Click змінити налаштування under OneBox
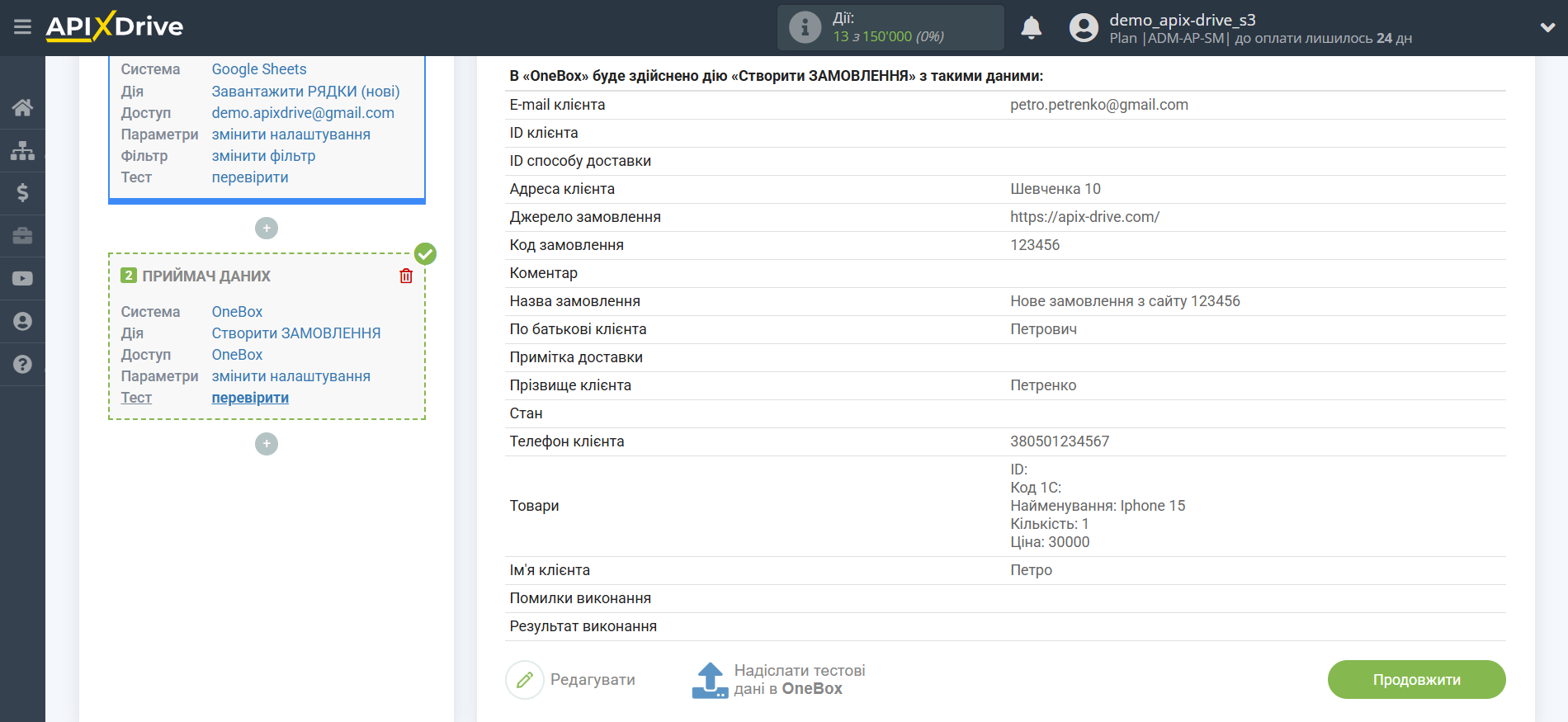Viewport: 1568px width, 722px height. point(291,376)
